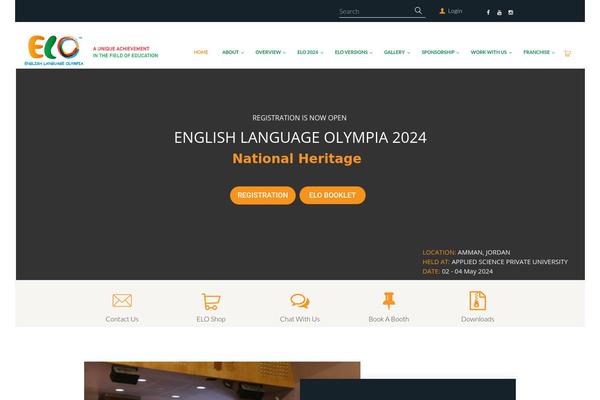The image size is (600, 400).
Task: Open the Contact Us link label
Action: (x=122, y=319)
